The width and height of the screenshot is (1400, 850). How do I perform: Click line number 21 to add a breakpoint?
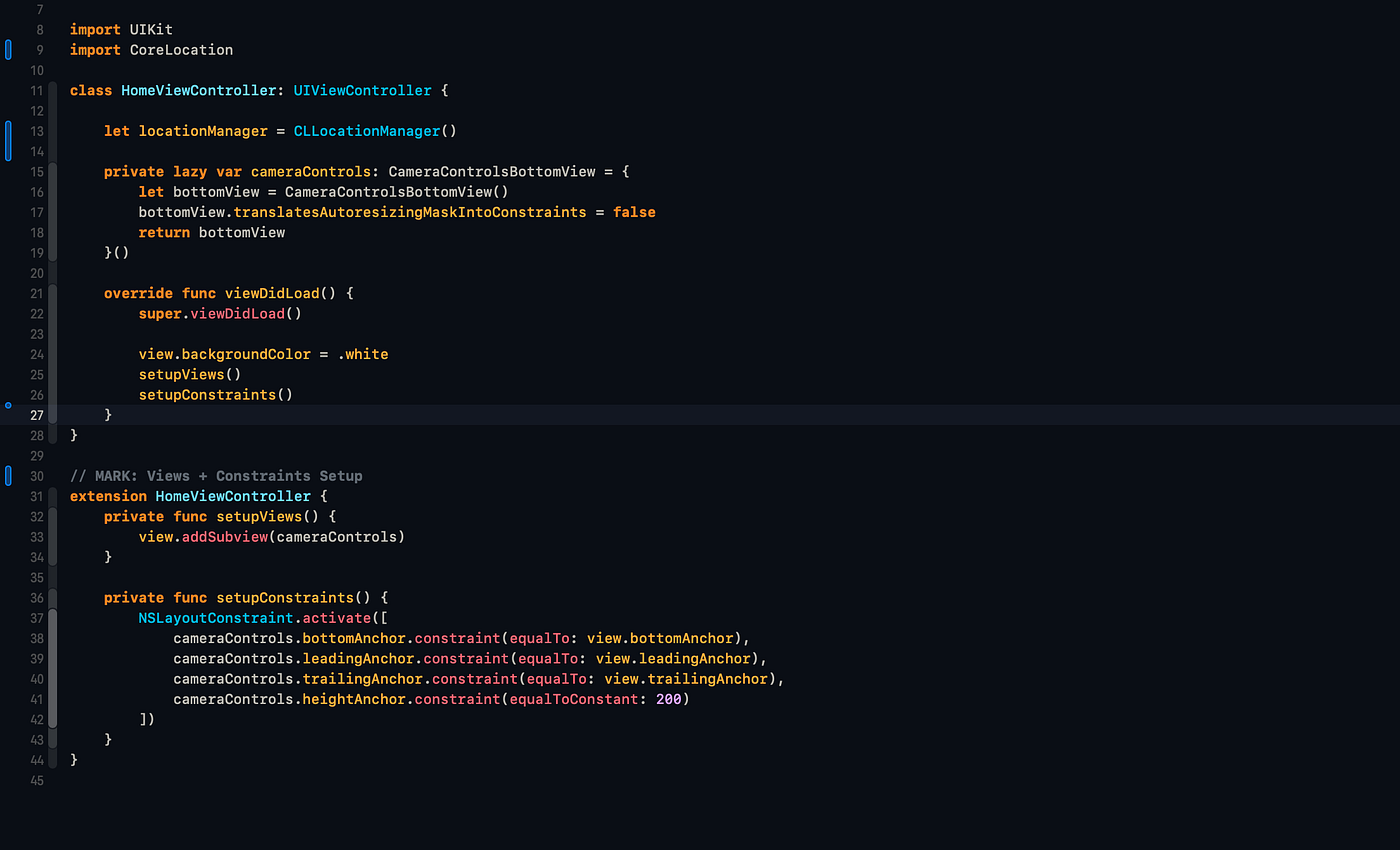[x=36, y=293]
